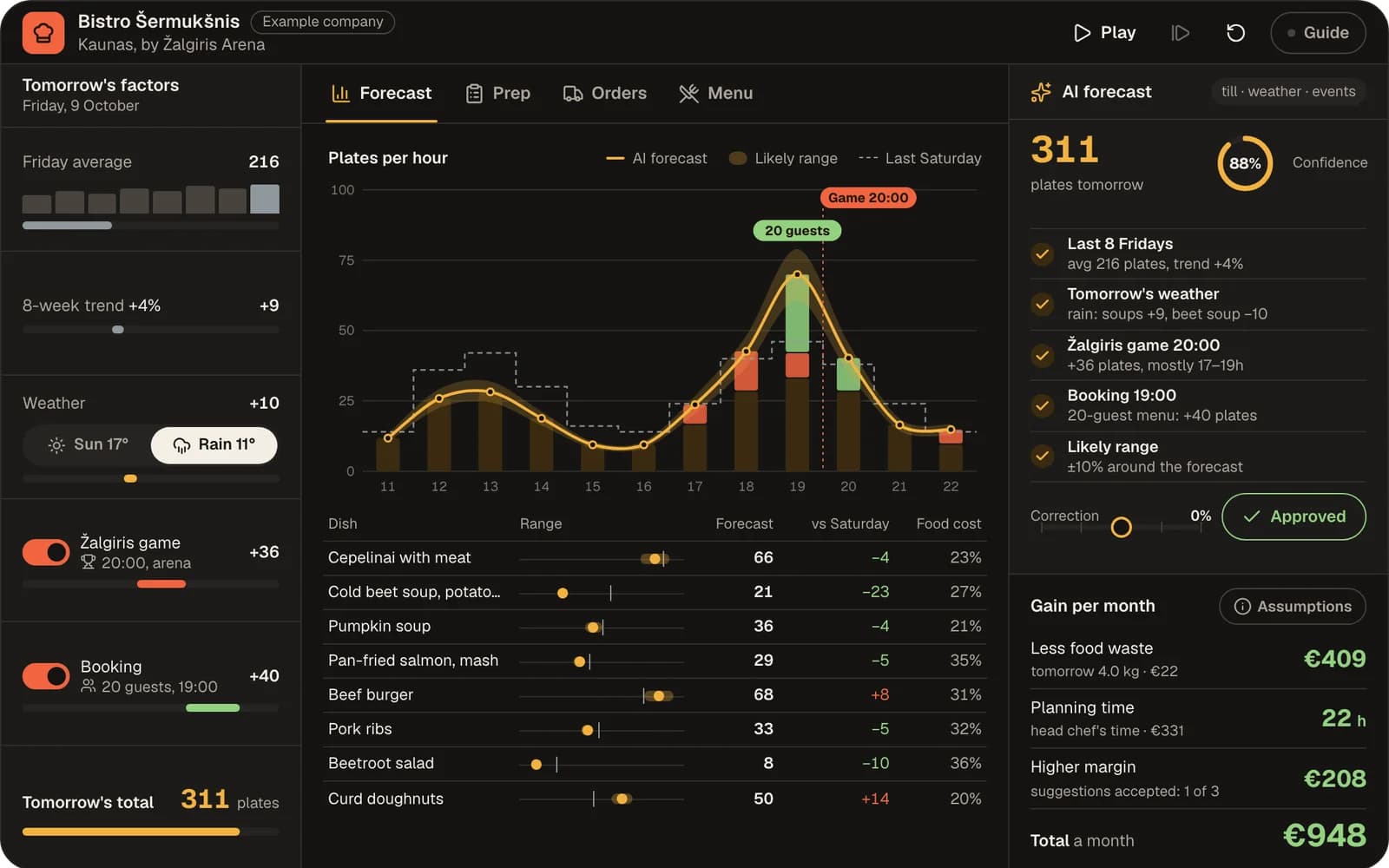
Task: Click the Approved button
Action: [1294, 516]
